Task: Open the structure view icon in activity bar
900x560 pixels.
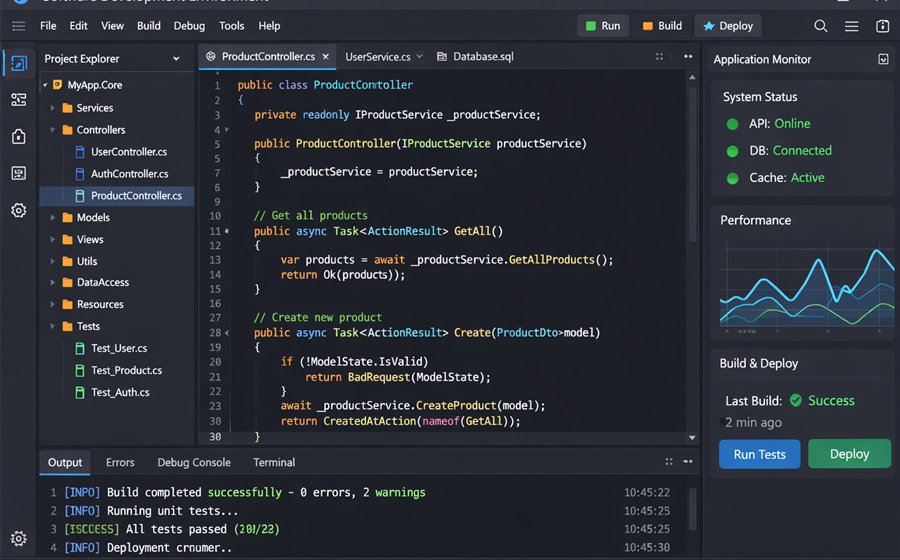Action: (x=18, y=100)
